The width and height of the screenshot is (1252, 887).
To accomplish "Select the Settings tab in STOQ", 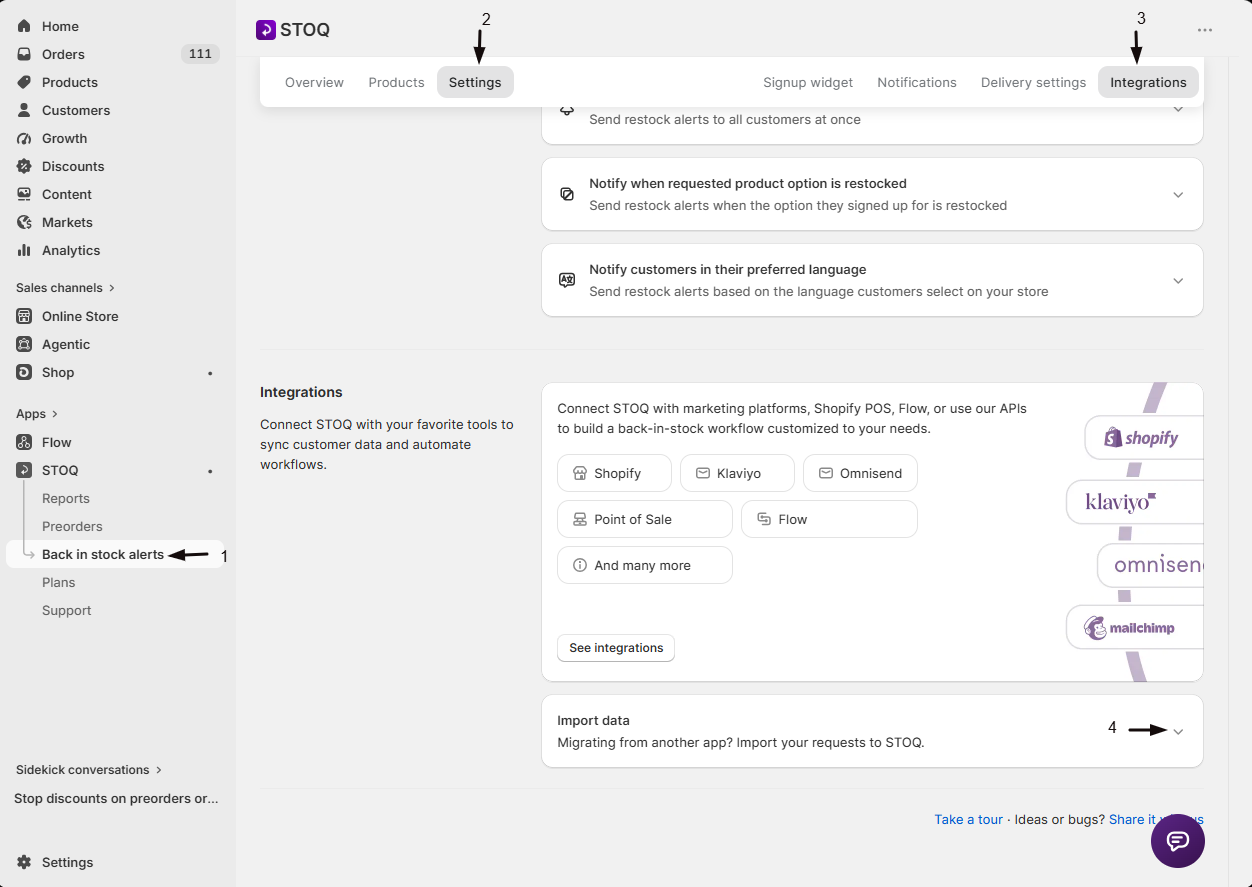I will coord(475,82).
